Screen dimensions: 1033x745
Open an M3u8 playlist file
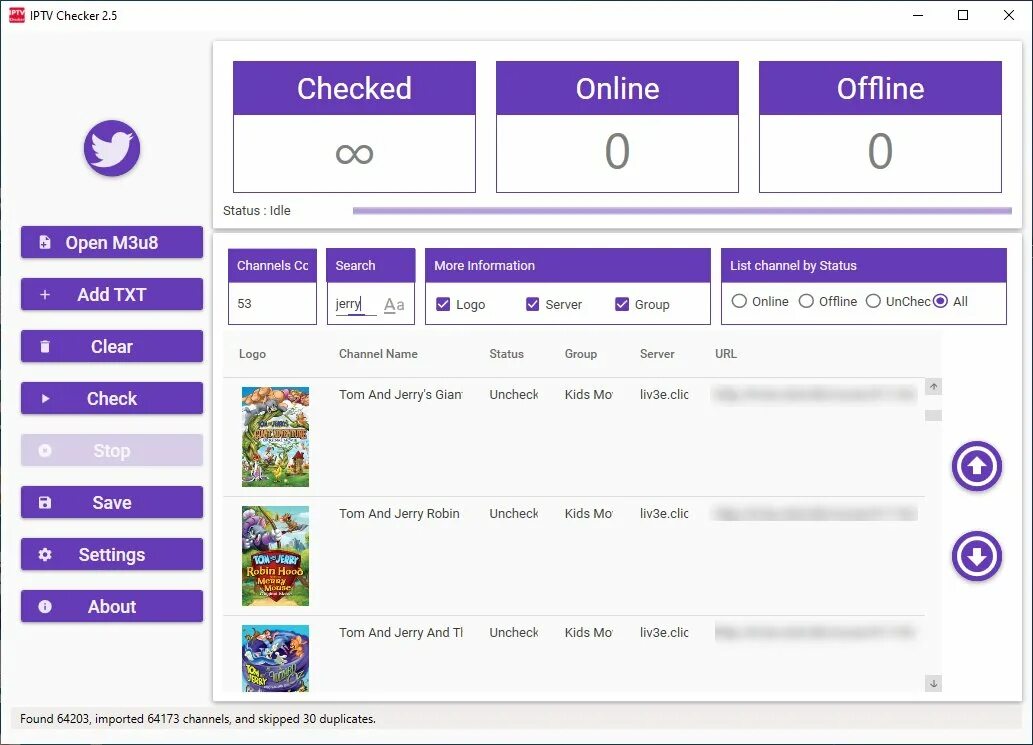(x=111, y=242)
